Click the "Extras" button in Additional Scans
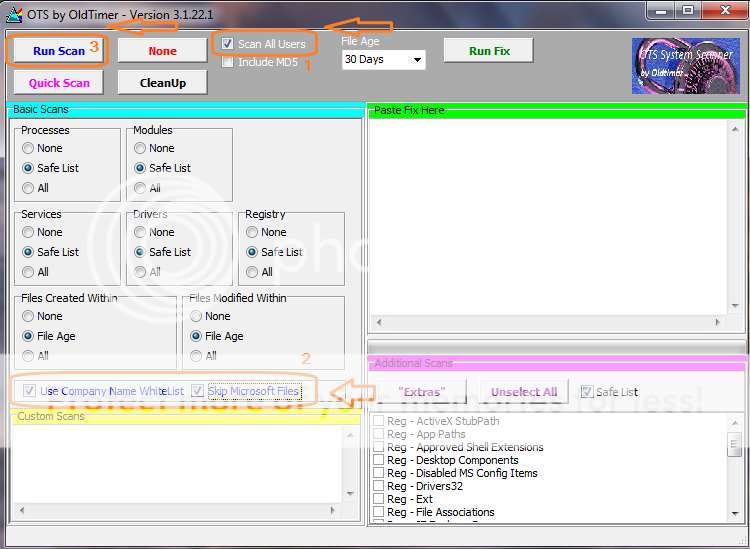 [x=421, y=392]
